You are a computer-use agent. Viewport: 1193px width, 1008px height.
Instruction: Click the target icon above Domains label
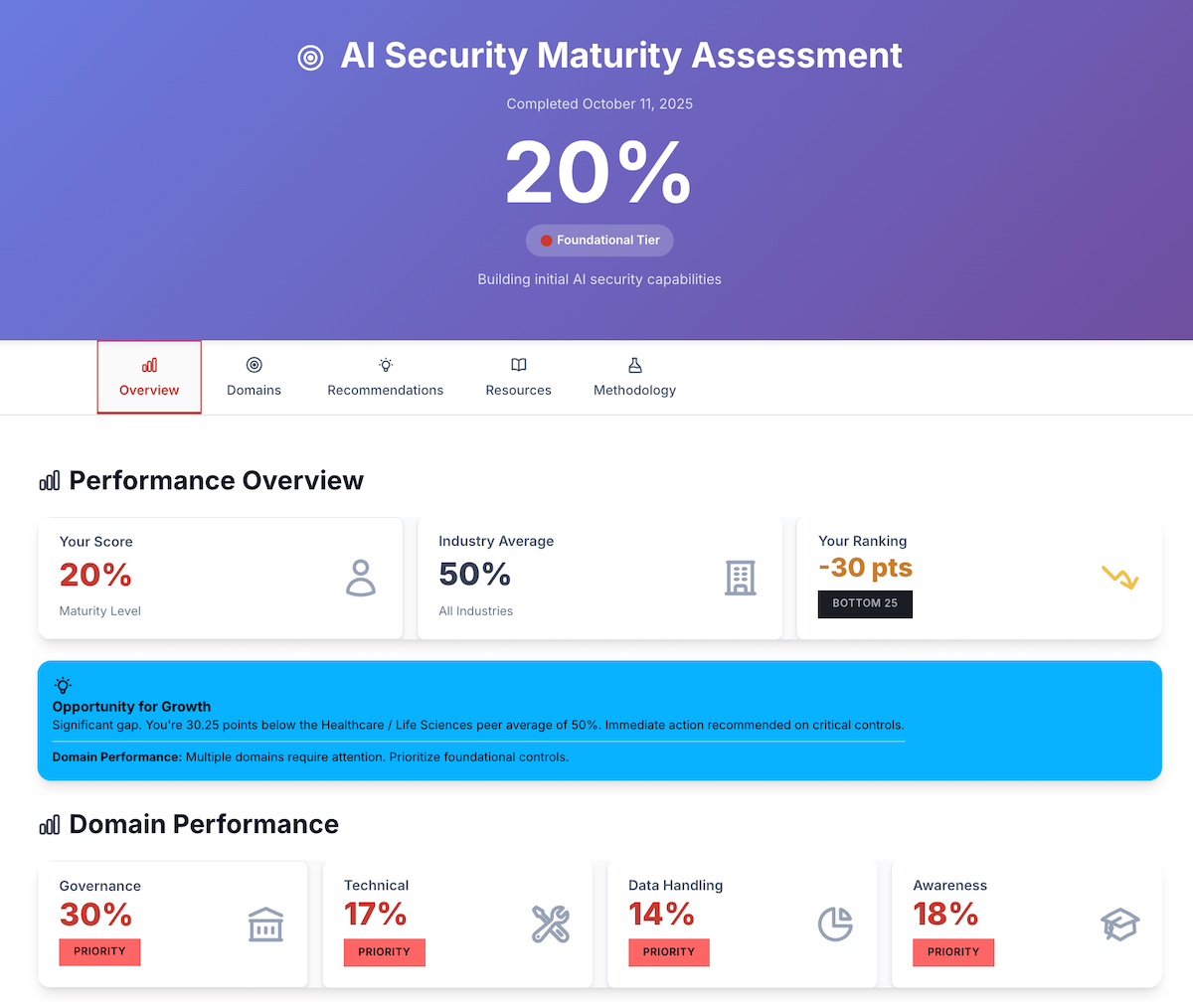click(254, 364)
